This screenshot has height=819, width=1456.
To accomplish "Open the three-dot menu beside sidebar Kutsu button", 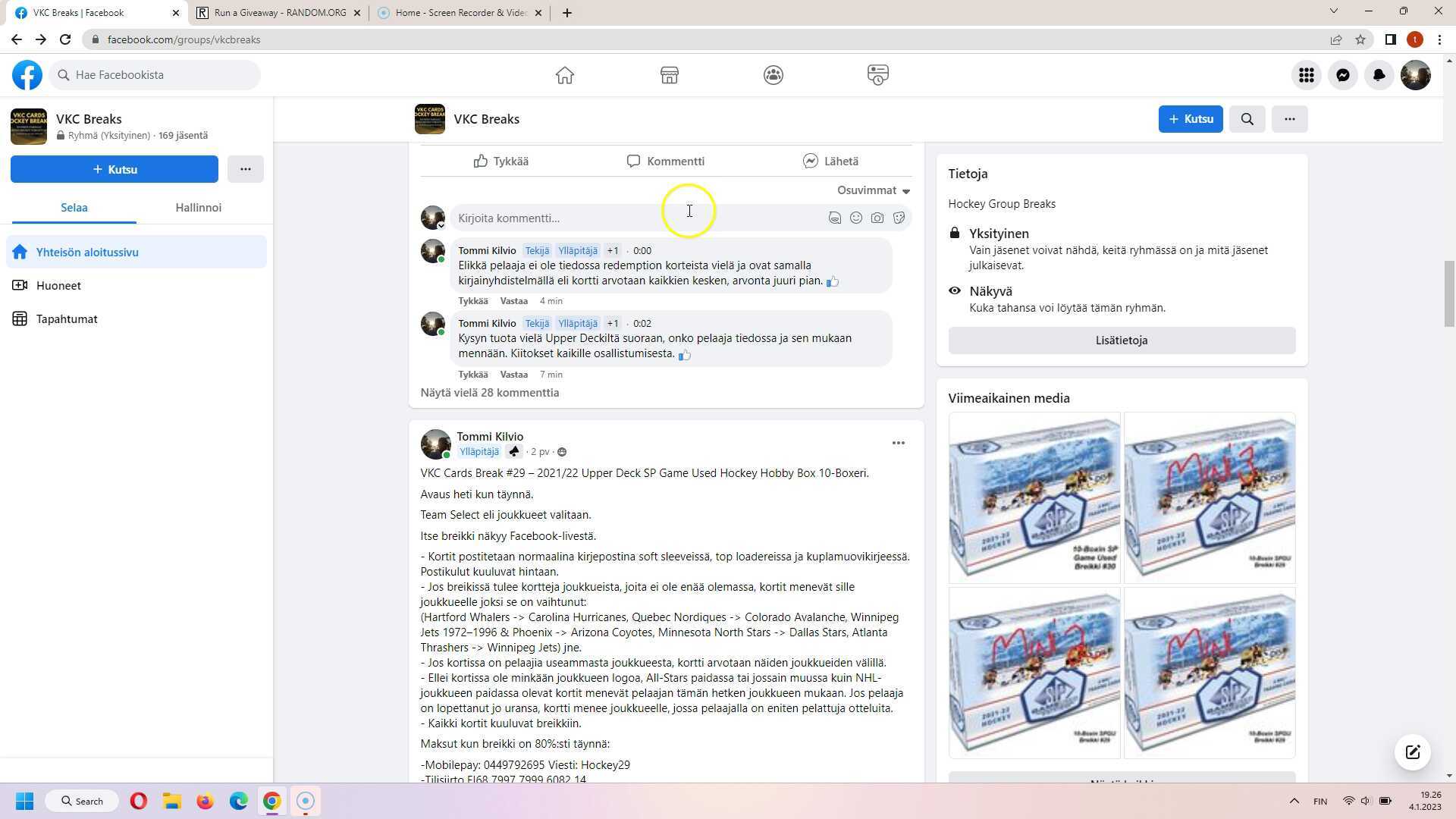I will tap(245, 169).
